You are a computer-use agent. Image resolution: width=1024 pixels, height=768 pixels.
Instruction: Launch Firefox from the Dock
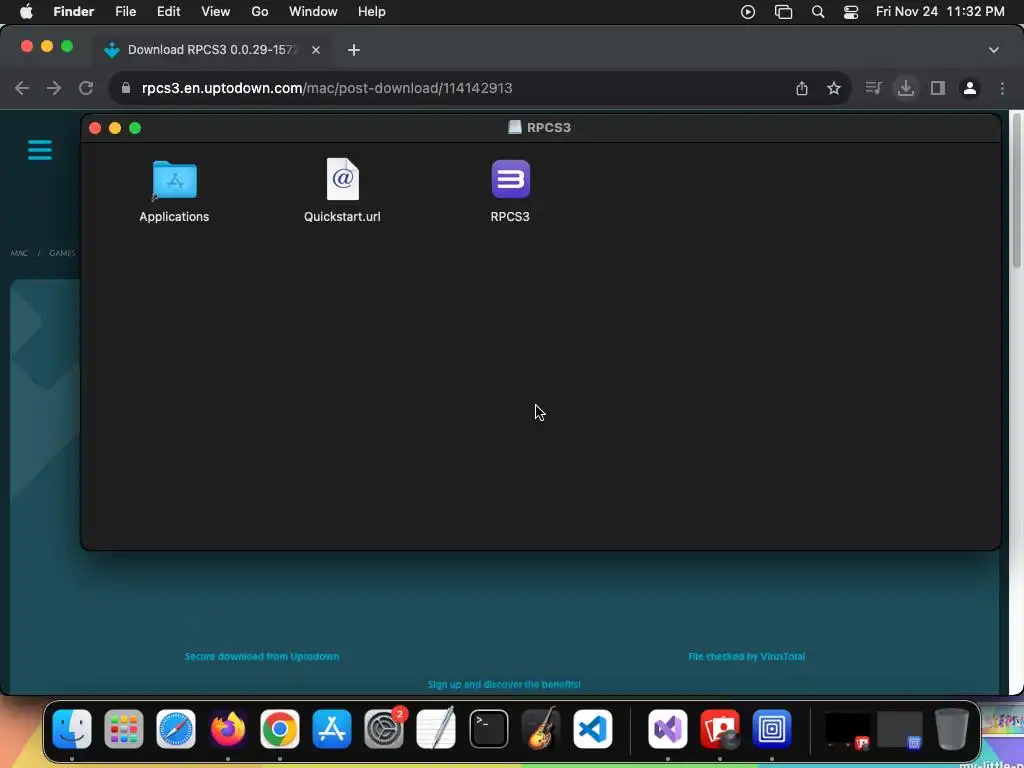tap(228, 729)
